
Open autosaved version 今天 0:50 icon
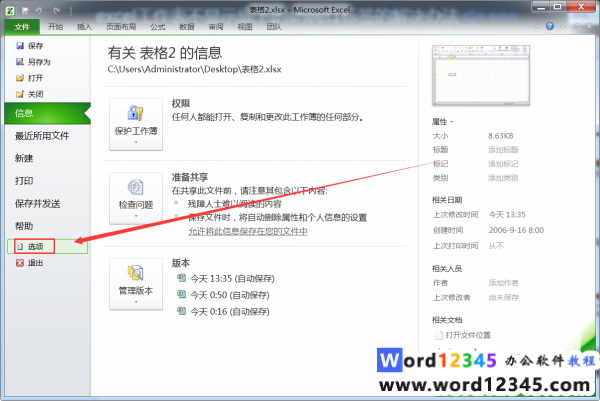click(181, 294)
